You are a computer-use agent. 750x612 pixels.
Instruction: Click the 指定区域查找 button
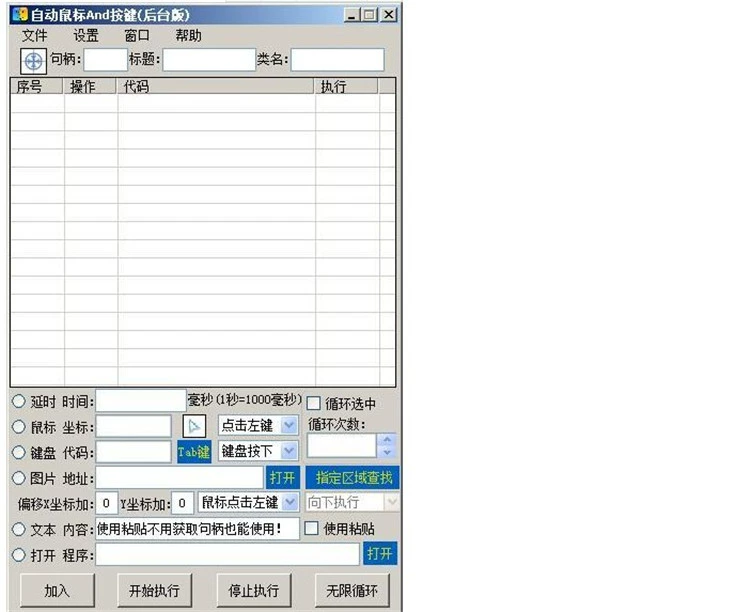[x=353, y=478]
